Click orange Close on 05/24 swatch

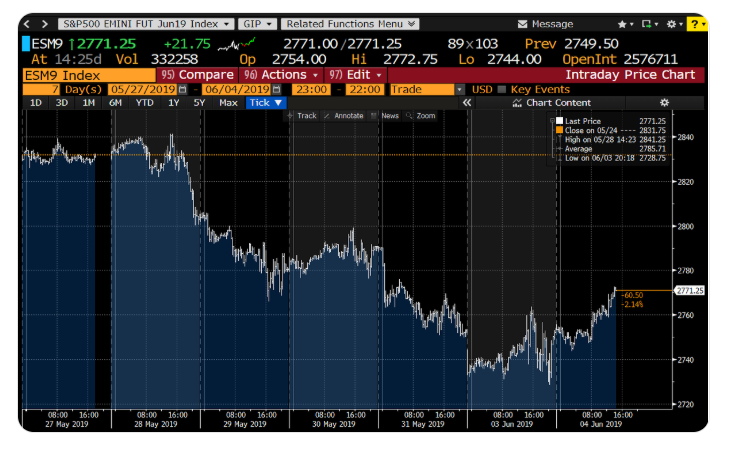click(x=559, y=130)
